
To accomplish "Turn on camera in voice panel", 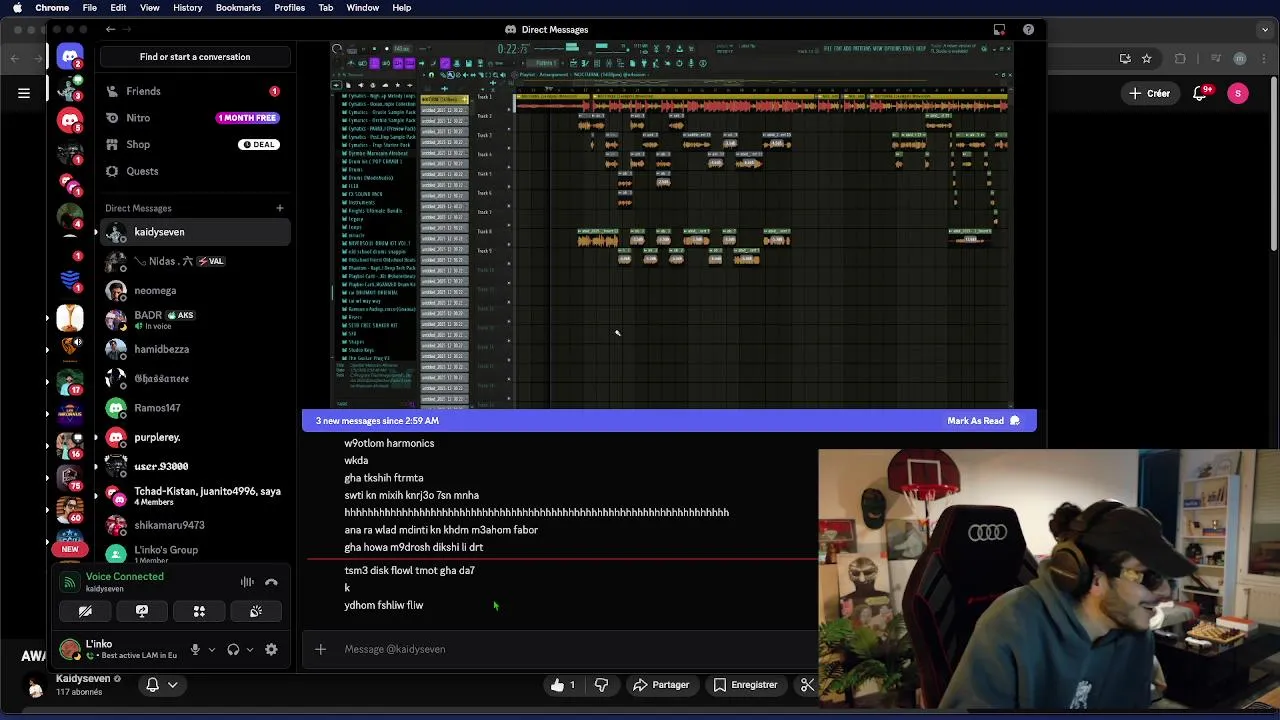I will (x=85, y=611).
